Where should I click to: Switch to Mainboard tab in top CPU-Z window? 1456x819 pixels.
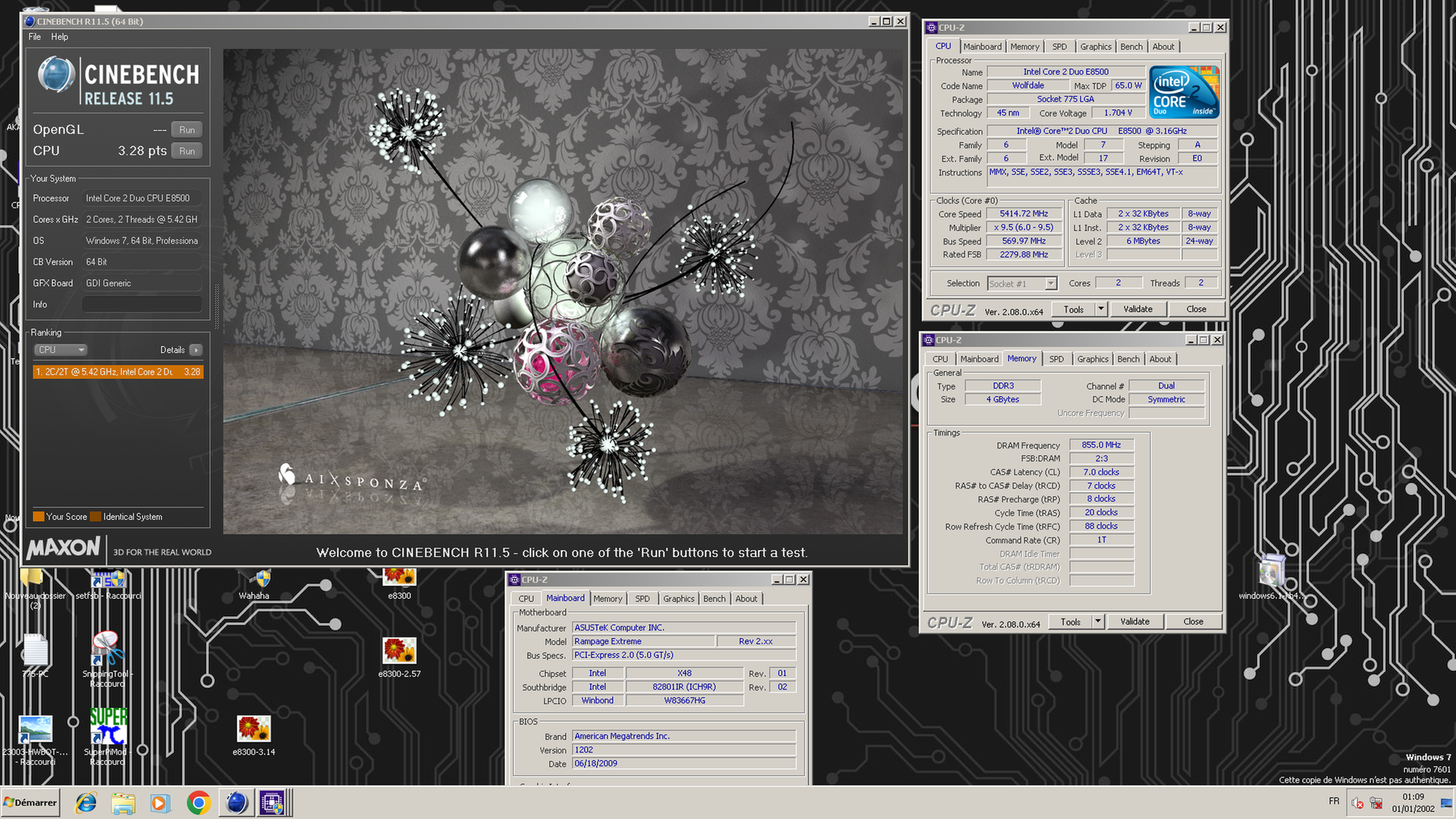click(x=983, y=46)
